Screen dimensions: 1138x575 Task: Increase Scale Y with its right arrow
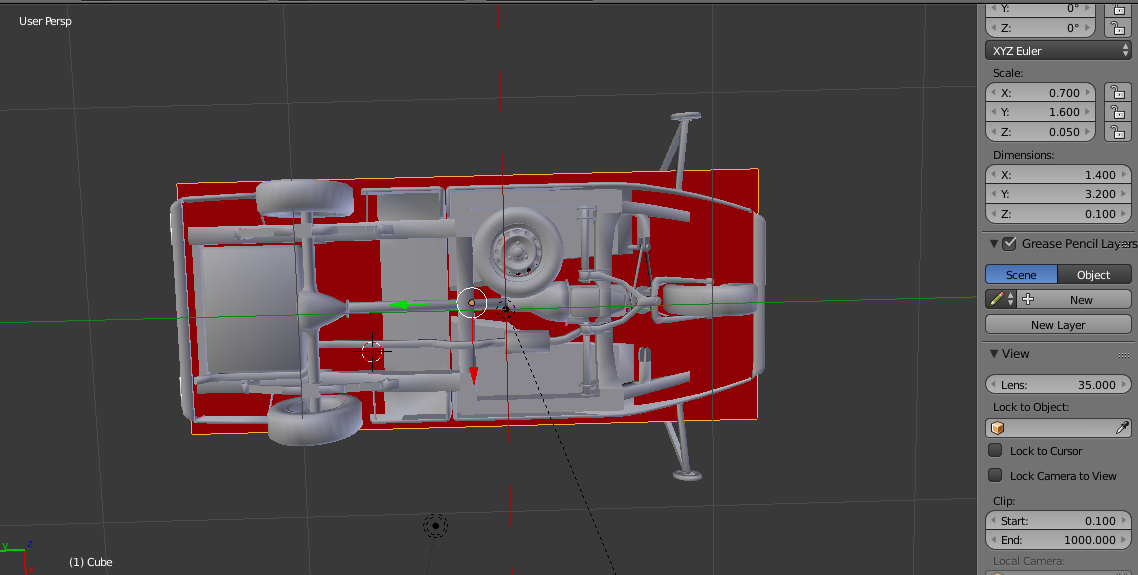[1087, 112]
